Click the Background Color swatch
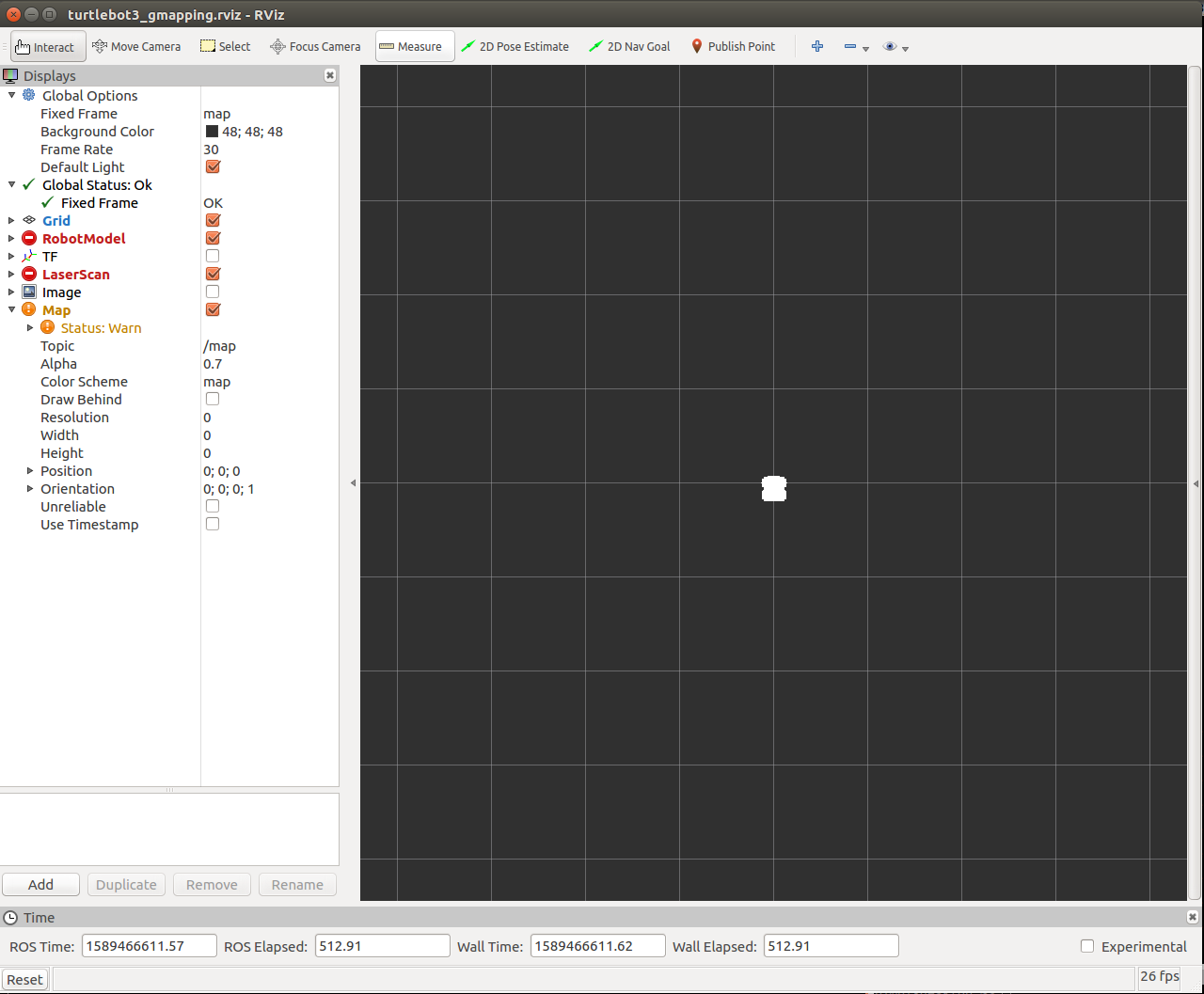 coord(212,132)
